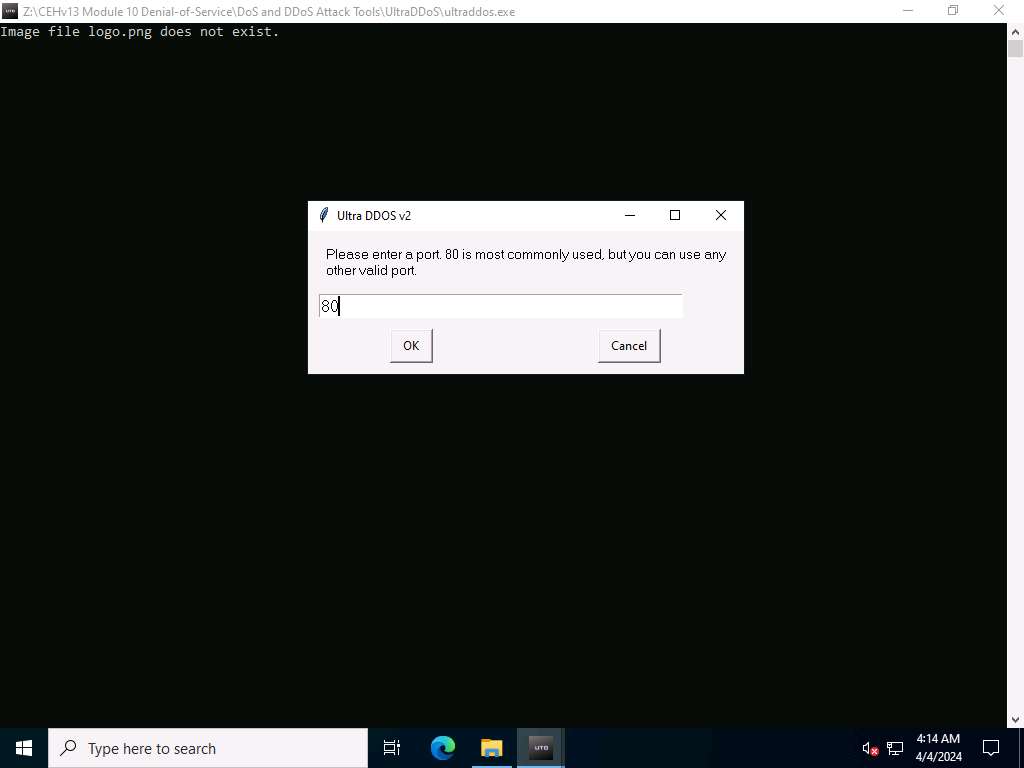The image size is (1024, 768).
Task: Click the console scrollbar down arrow
Action: point(1015,719)
